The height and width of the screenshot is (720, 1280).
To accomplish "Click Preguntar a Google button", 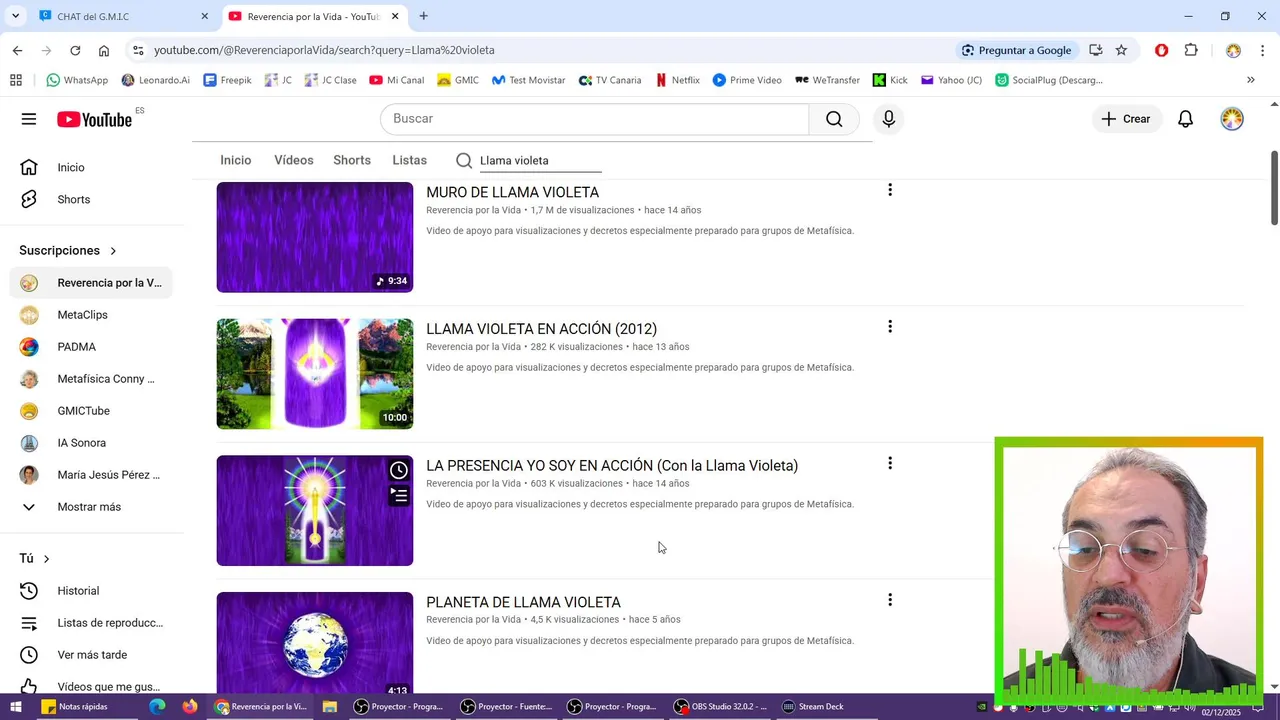I will coord(1016,50).
